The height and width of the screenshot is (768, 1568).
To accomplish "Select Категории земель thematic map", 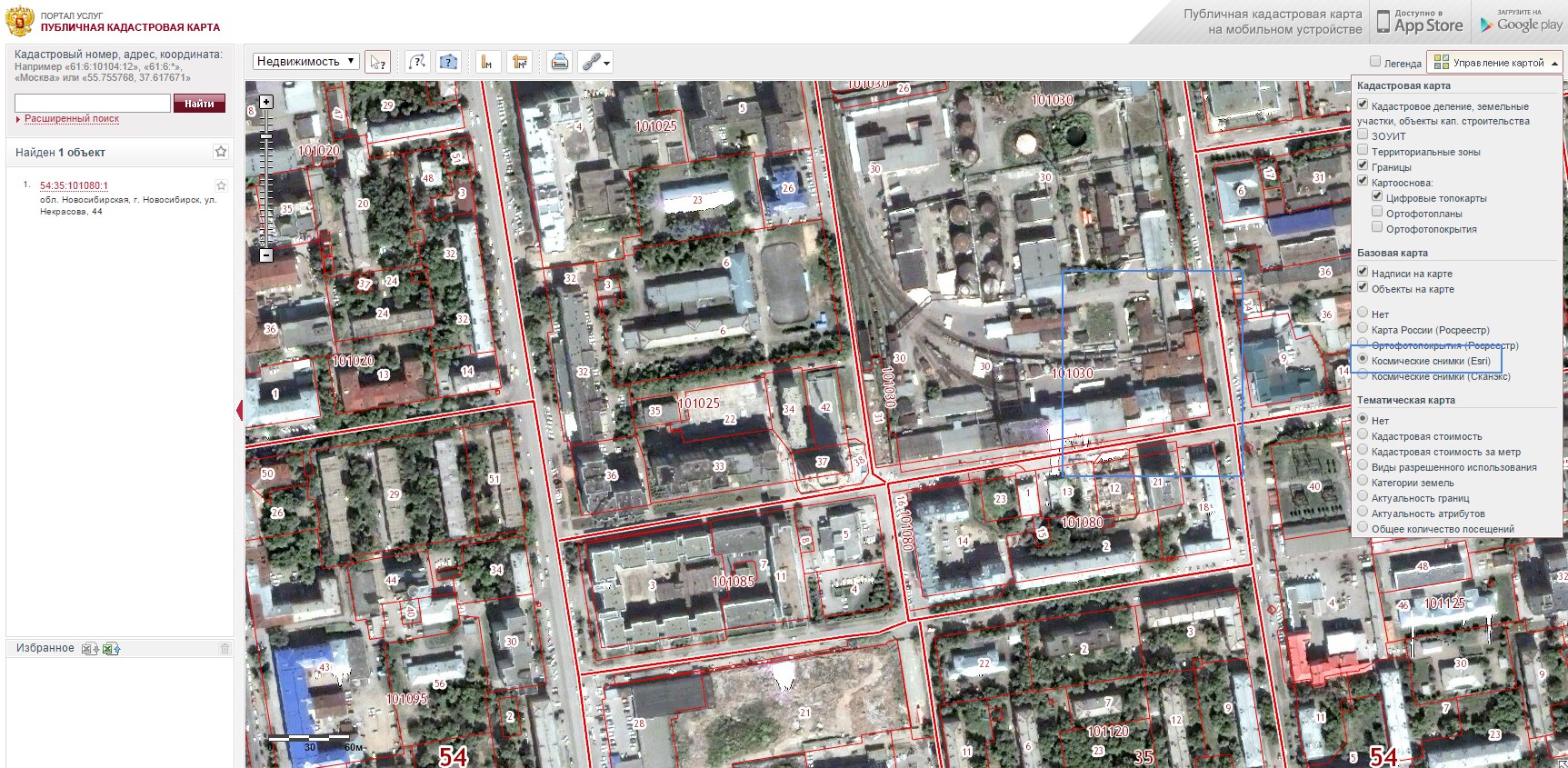I will [x=1363, y=481].
